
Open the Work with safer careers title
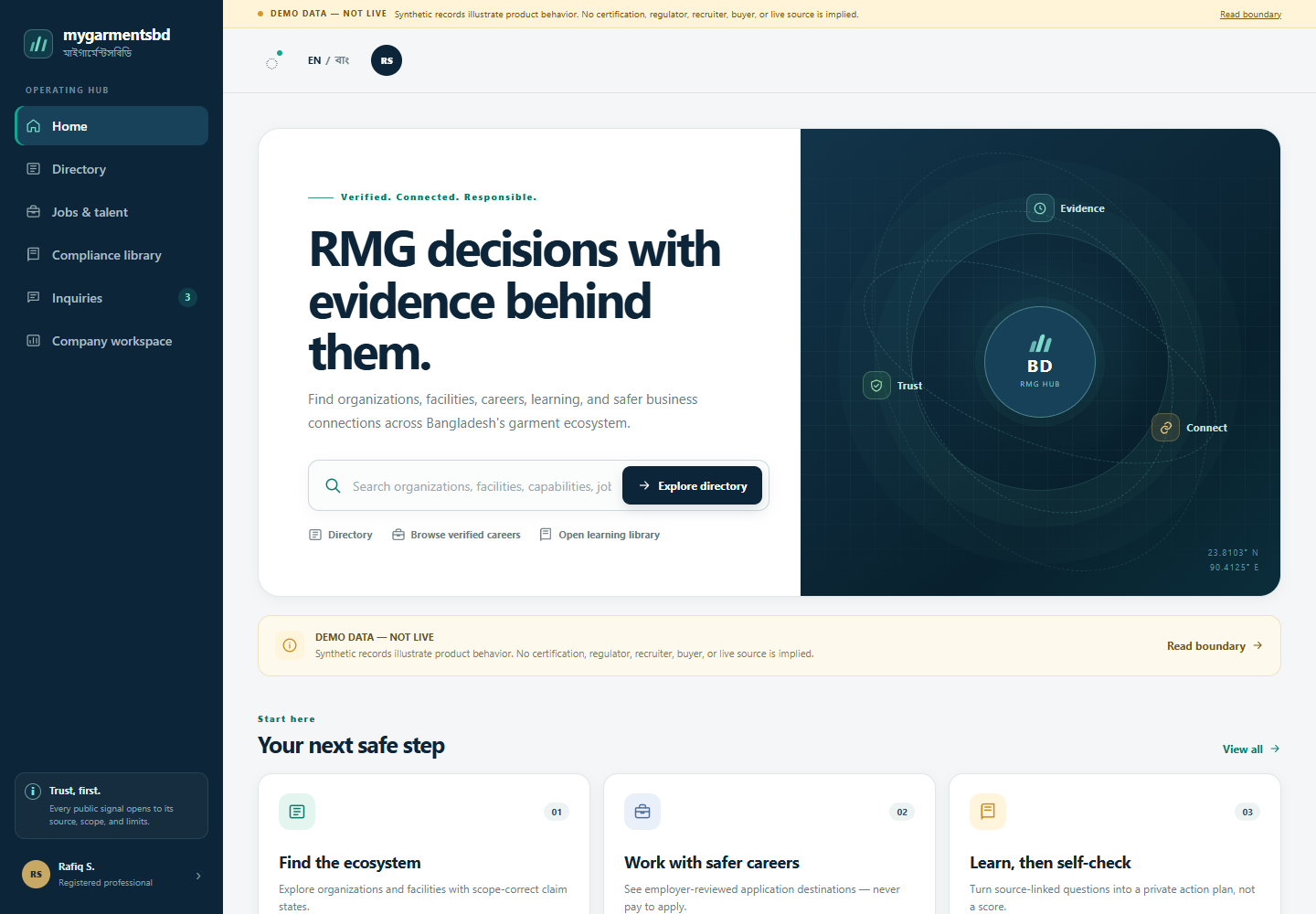(x=712, y=863)
